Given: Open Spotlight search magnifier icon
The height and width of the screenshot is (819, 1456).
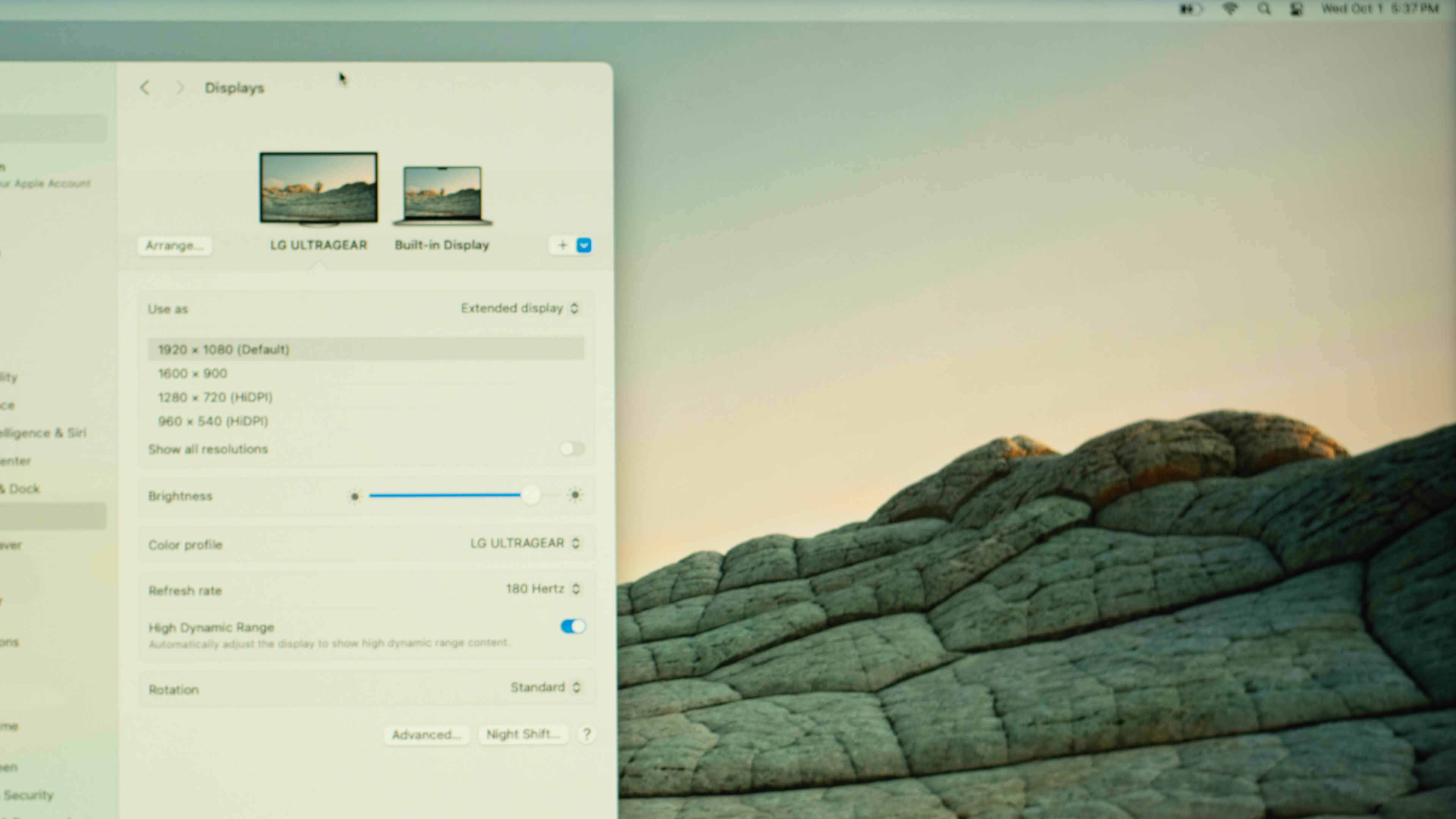Looking at the screenshot, I should pyautogui.click(x=1264, y=9).
